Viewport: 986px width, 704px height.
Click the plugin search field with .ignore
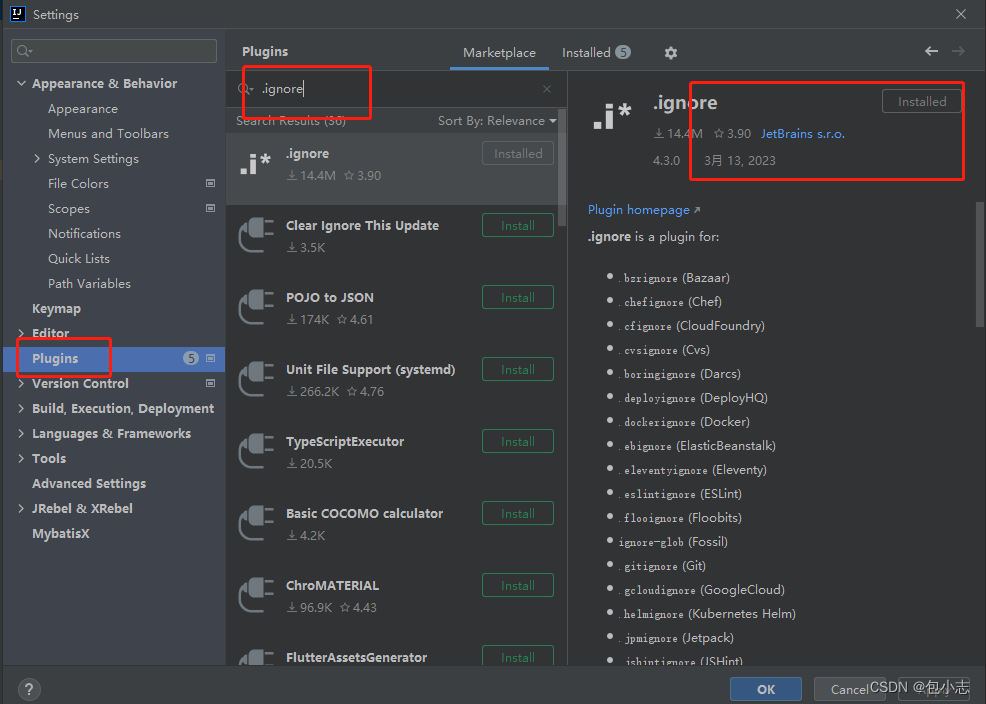pos(396,89)
